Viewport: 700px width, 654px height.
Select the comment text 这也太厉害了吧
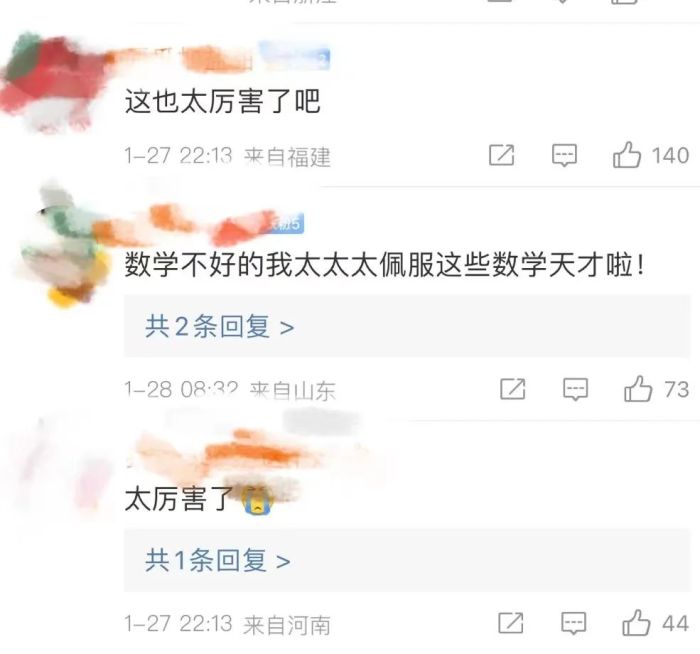222,102
